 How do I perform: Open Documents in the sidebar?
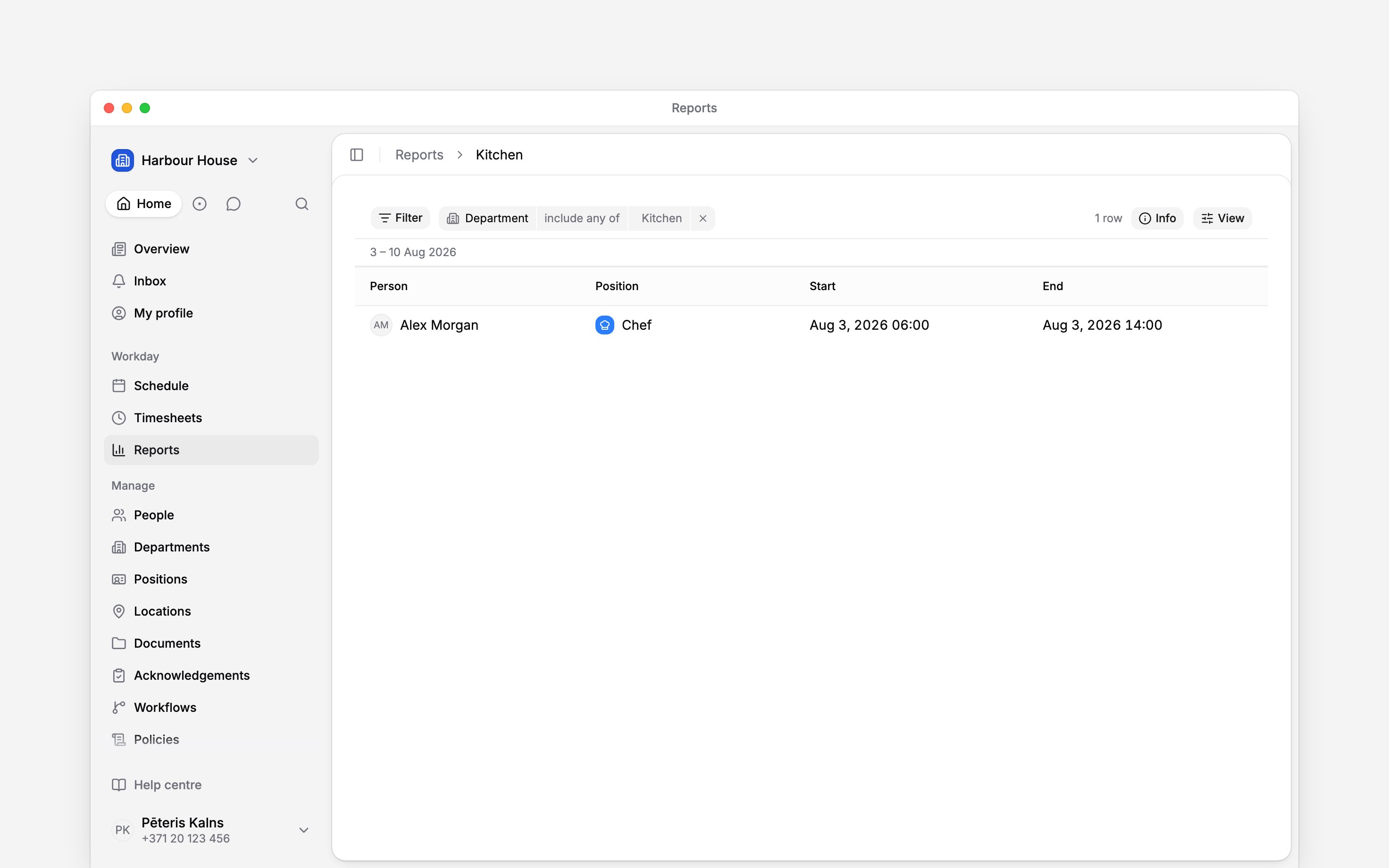coord(210,643)
